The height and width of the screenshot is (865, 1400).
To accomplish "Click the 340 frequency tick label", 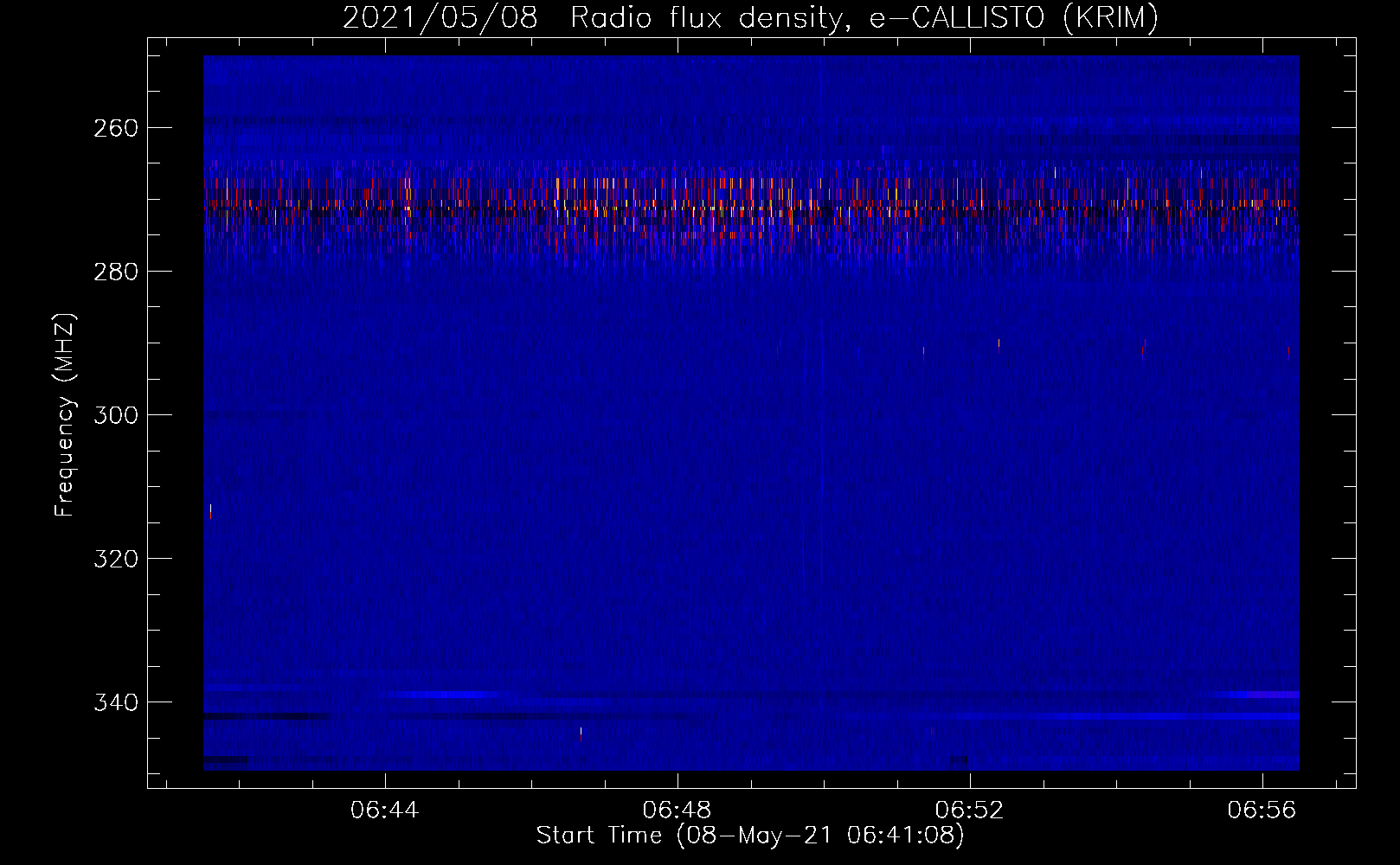I will (x=115, y=702).
